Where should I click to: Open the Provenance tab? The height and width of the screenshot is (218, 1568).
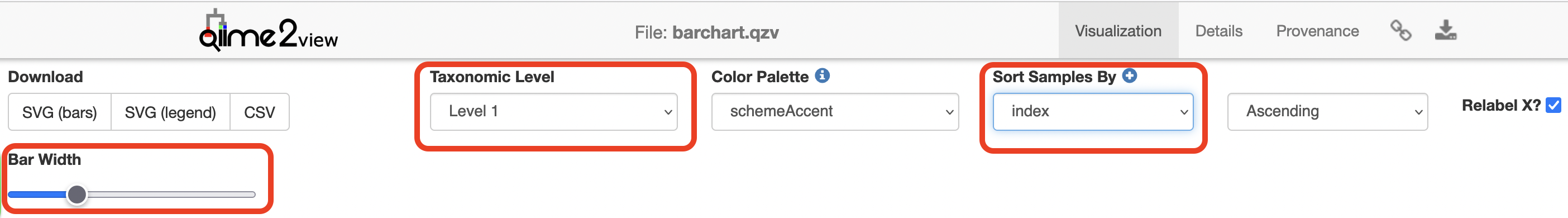pos(1317,31)
